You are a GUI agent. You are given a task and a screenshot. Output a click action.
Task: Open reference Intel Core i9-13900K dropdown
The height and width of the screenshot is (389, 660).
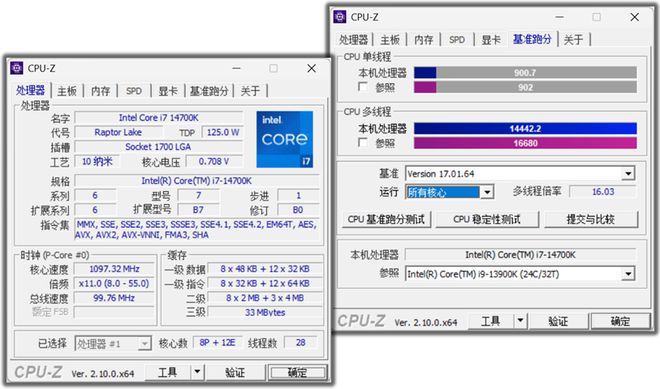tap(628, 274)
